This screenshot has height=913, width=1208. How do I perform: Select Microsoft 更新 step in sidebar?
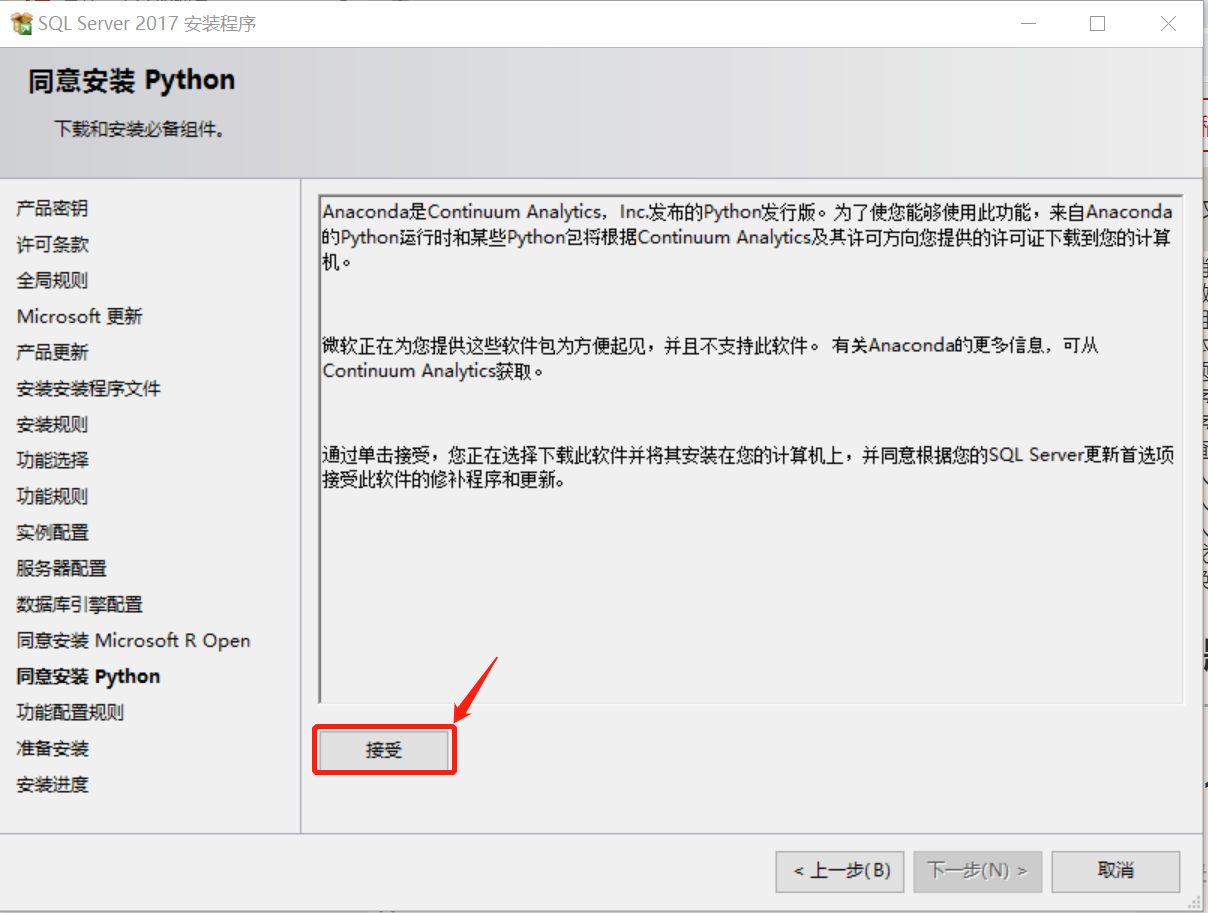coord(80,316)
